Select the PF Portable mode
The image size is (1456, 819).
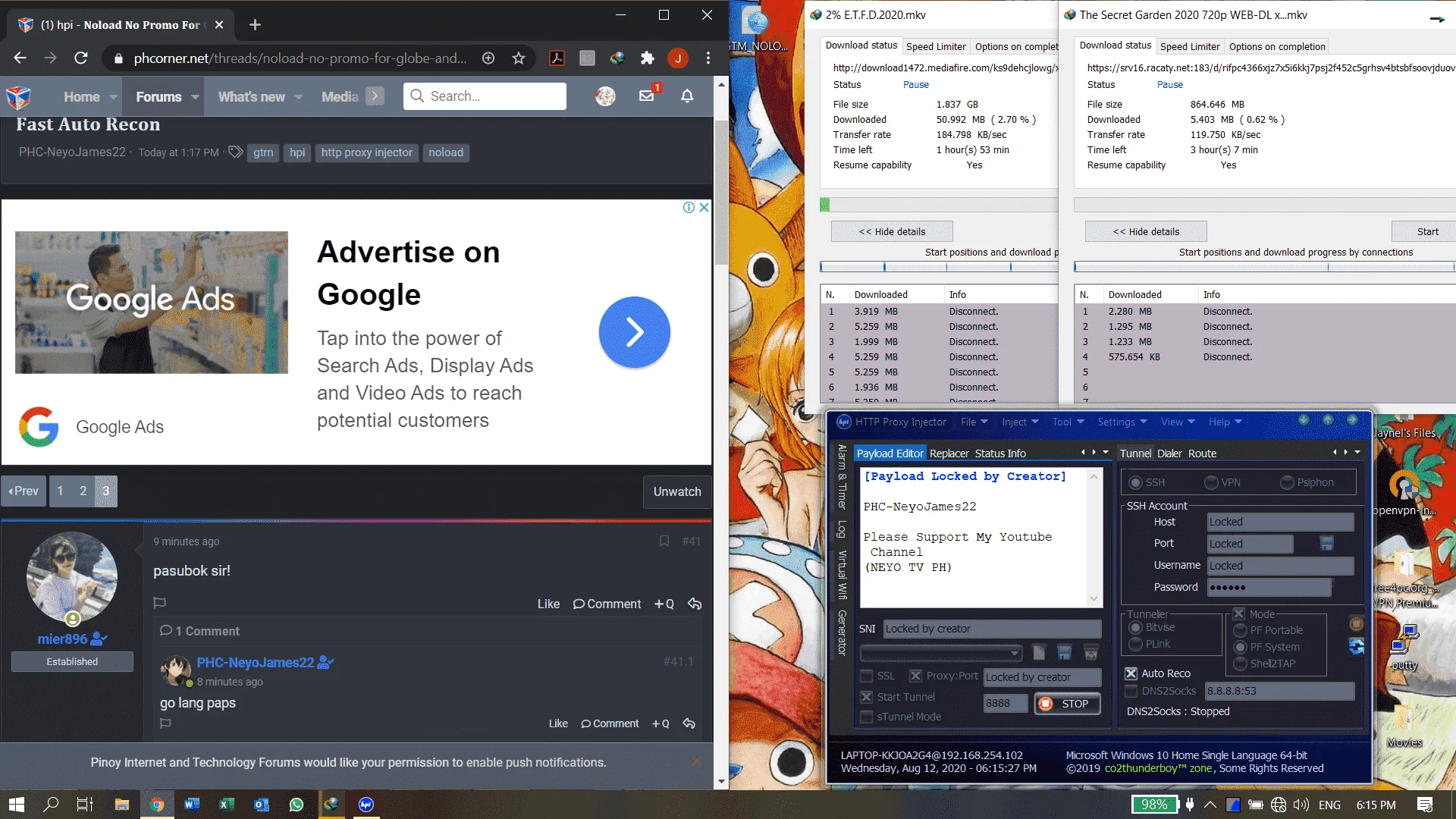point(1241,630)
